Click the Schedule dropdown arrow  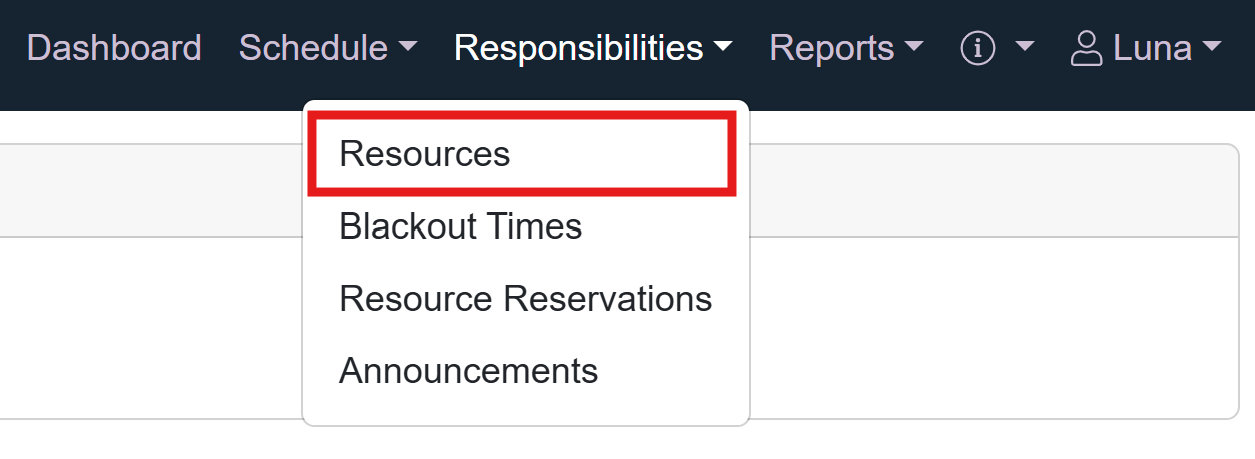click(x=408, y=48)
